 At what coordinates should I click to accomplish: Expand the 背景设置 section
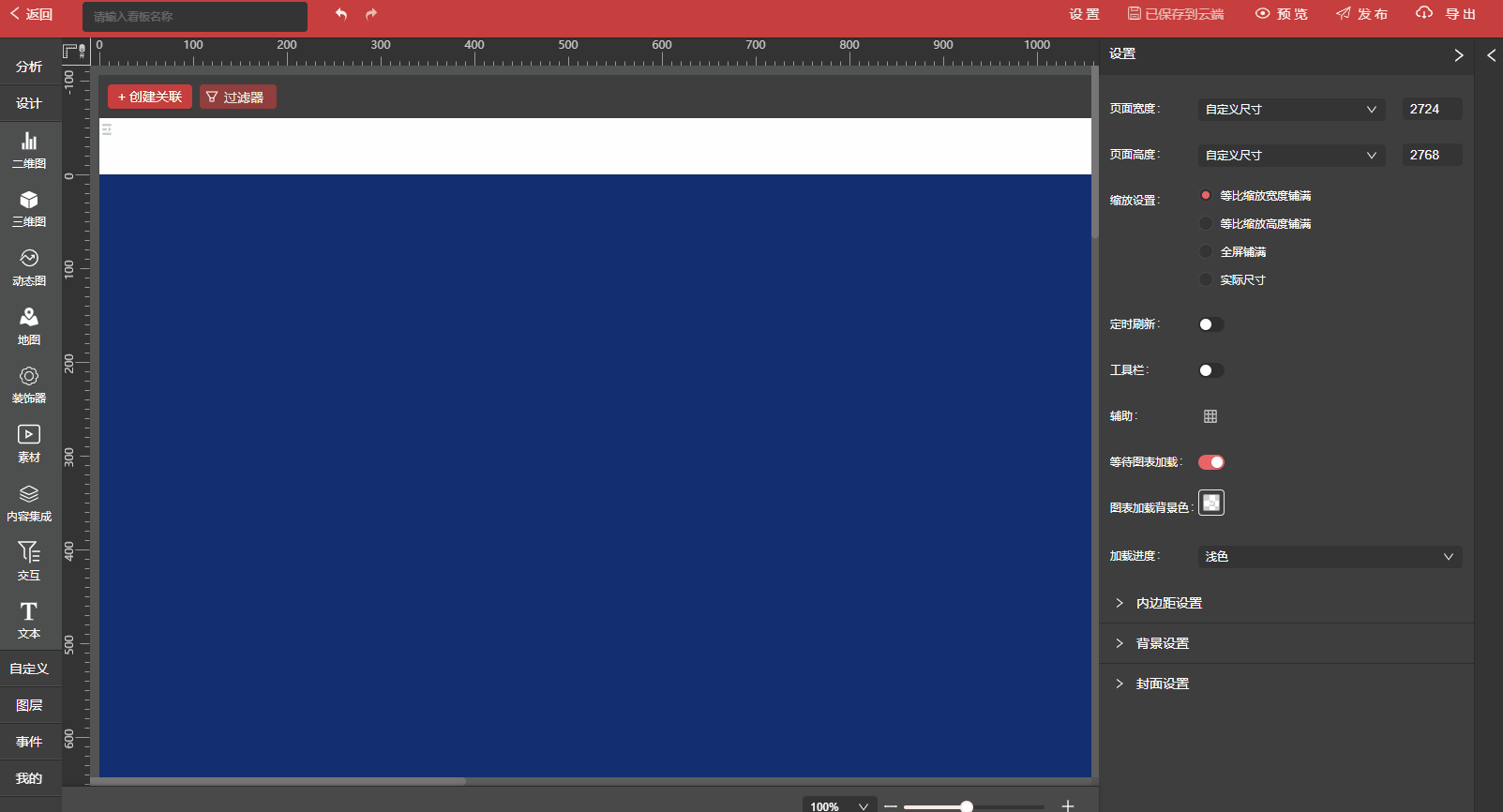[1163, 643]
